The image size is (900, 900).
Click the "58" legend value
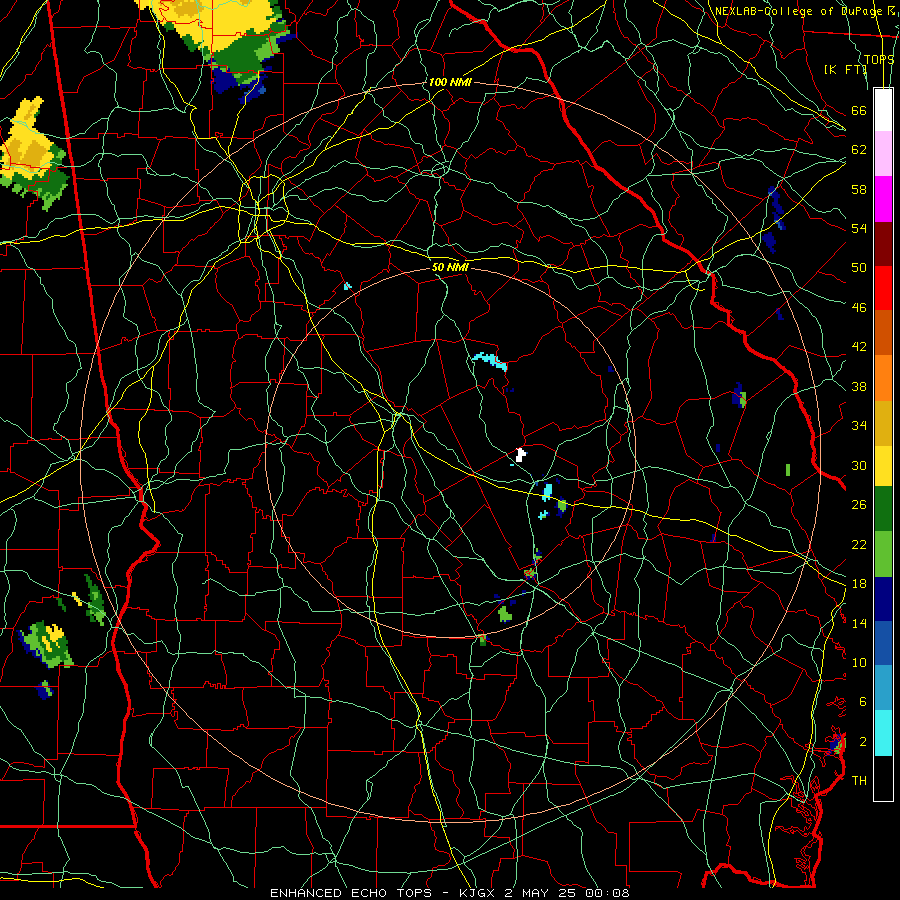click(859, 189)
